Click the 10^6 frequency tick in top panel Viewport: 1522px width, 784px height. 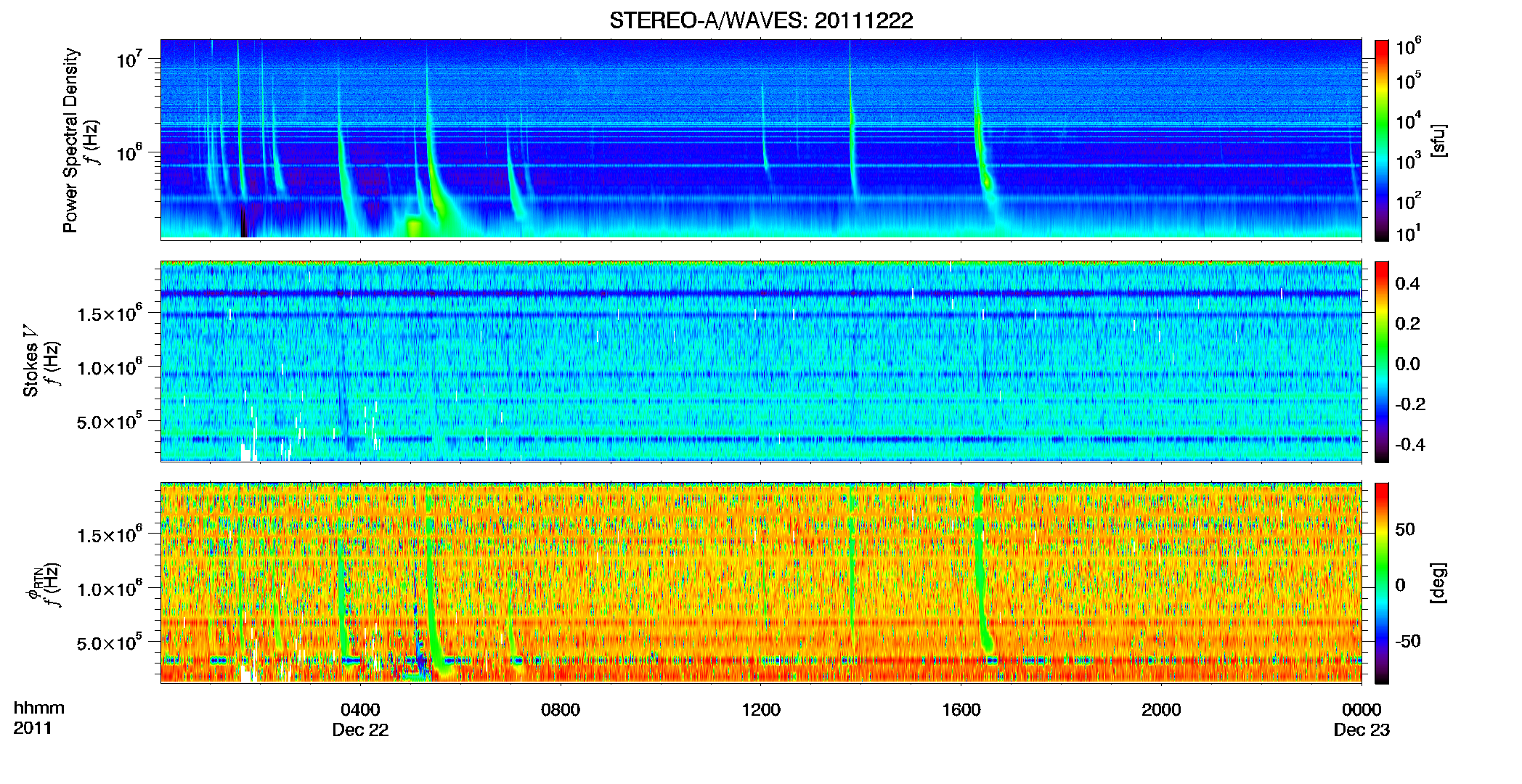pos(129,153)
